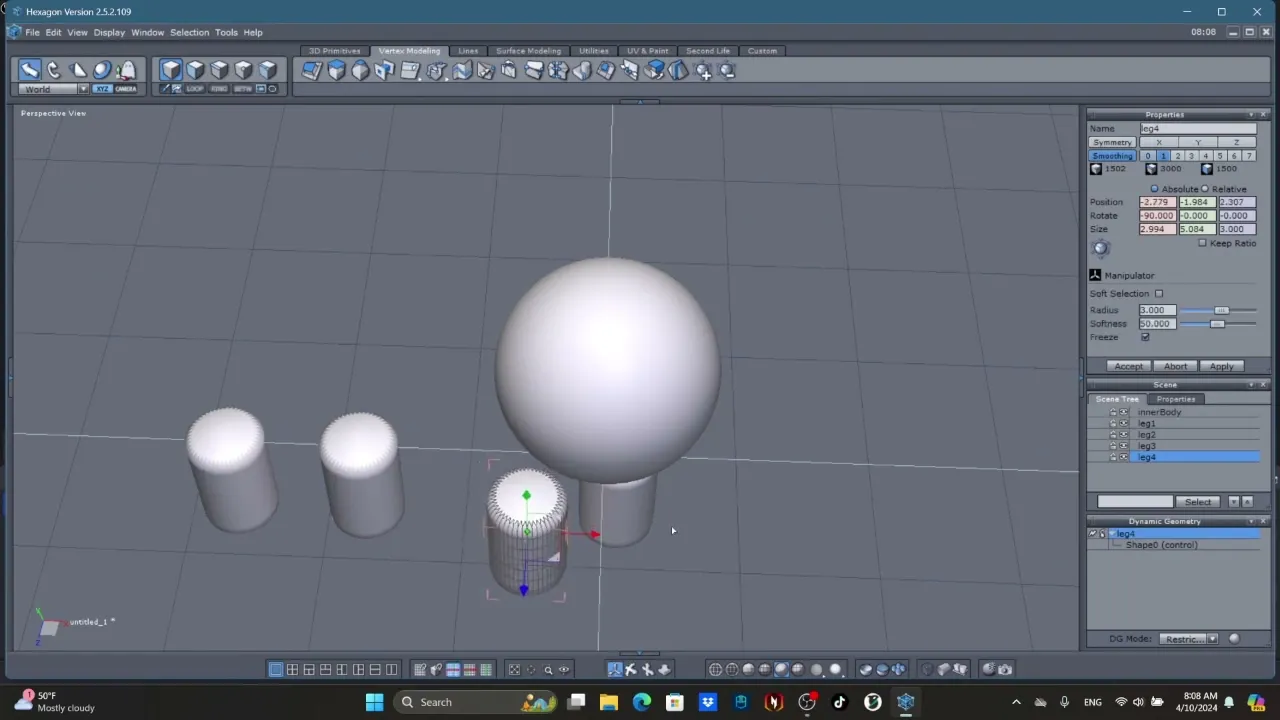Image resolution: width=1280 pixels, height=720 pixels.
Task: Open File Explorer from the taskbar
Action: click(608, 703)
